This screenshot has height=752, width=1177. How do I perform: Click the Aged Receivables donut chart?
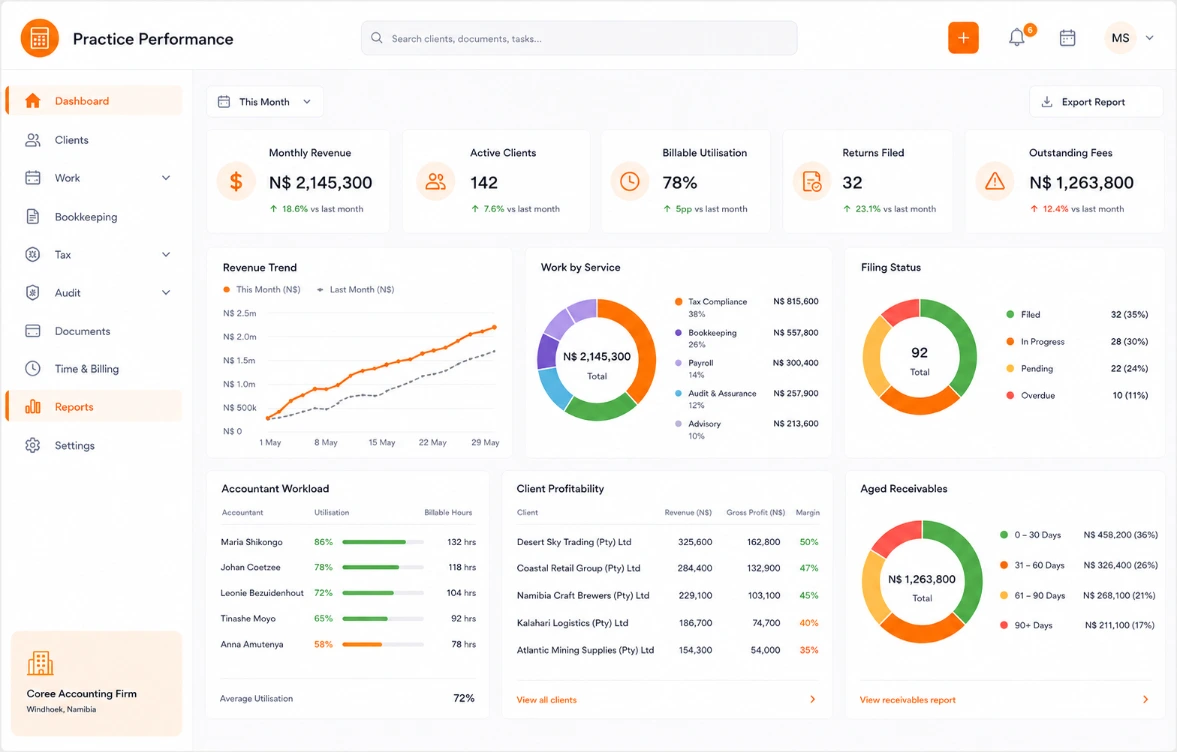tap(922, 582)
